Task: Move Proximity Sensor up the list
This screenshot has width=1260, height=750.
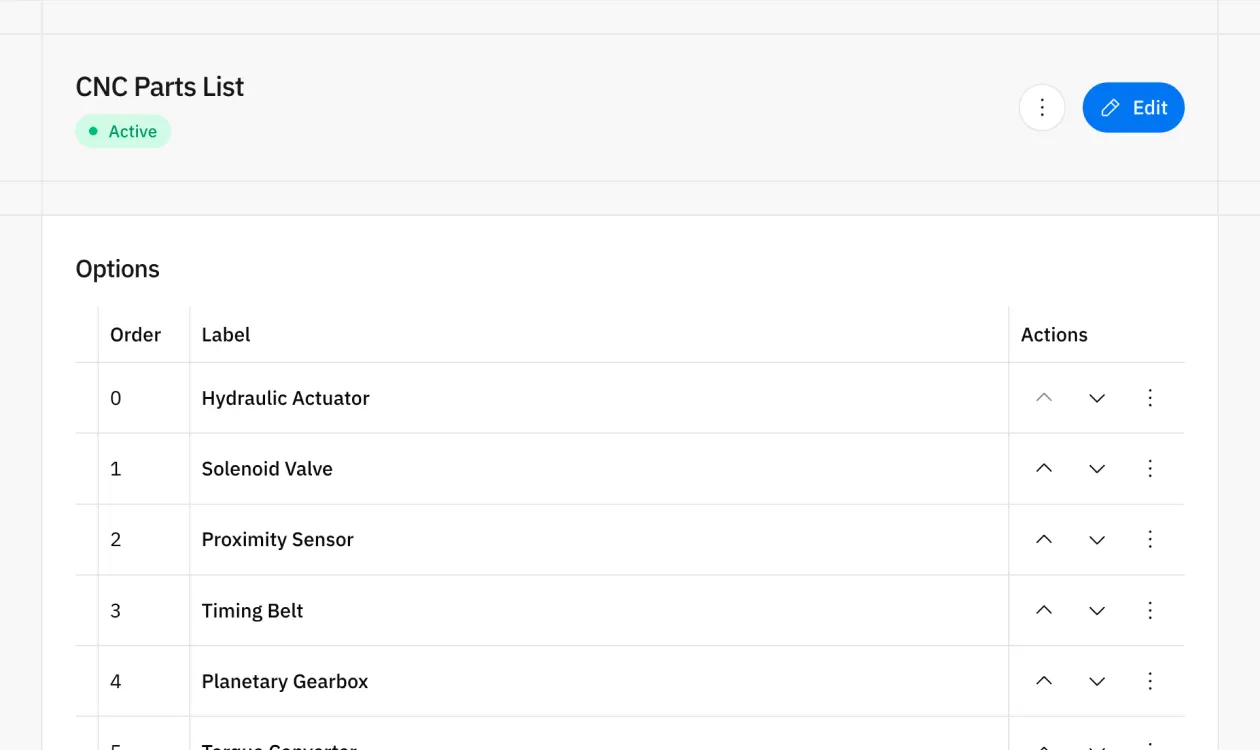Action: 1043,539
